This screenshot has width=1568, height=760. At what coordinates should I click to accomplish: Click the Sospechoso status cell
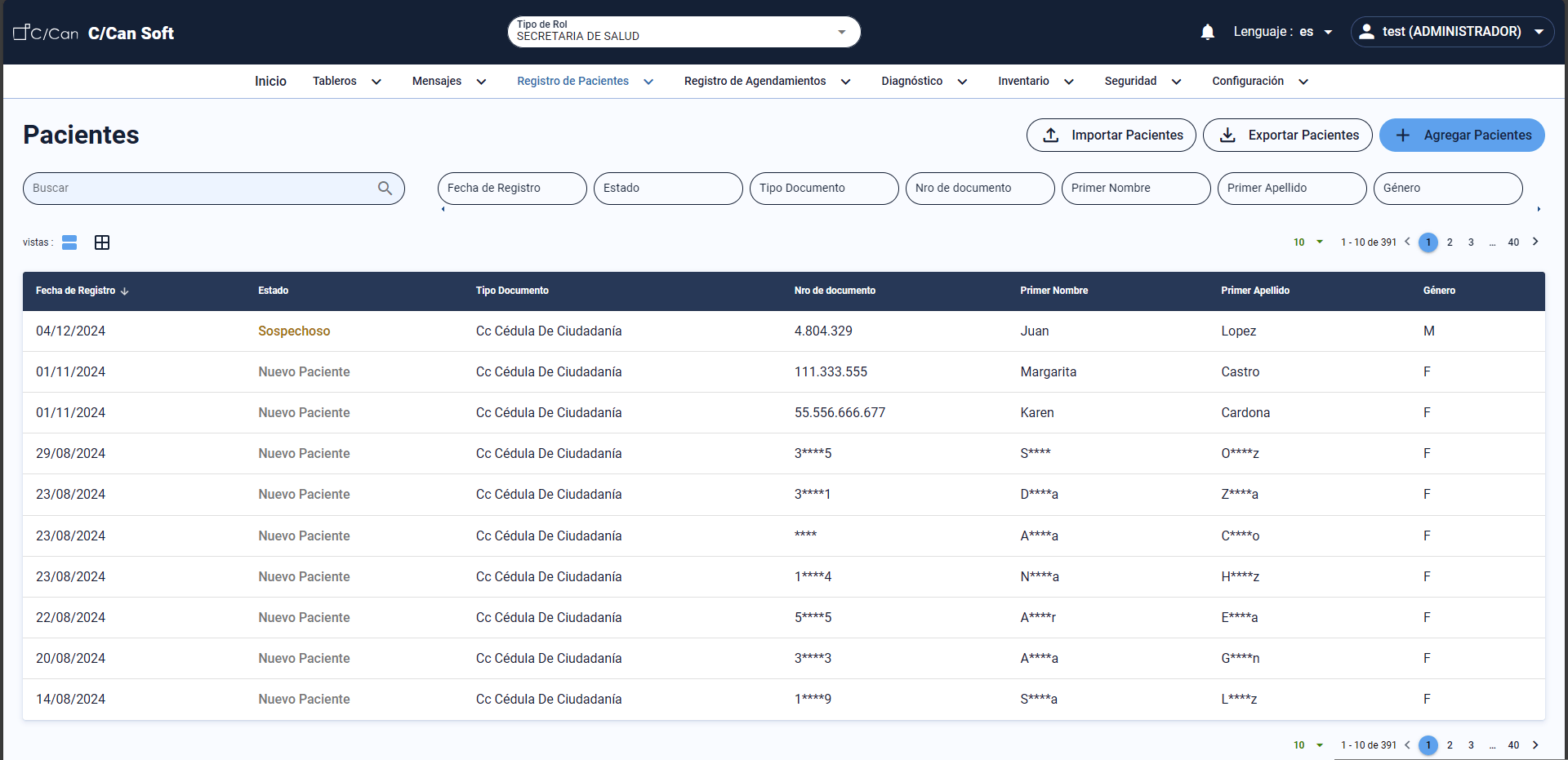294,331
